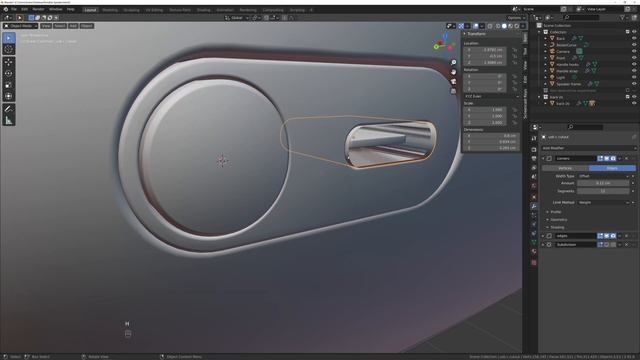
Task: Click the viewport Select menu button
Action: coord(60,26)
